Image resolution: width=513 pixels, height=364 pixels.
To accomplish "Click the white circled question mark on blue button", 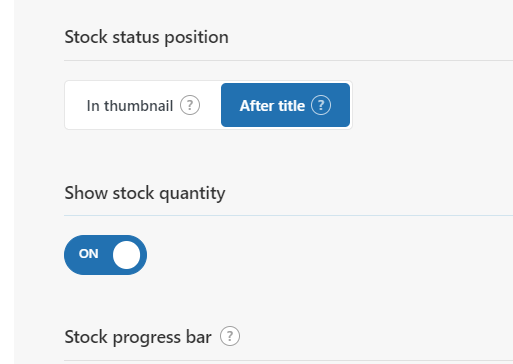I will tap(321, 105).
